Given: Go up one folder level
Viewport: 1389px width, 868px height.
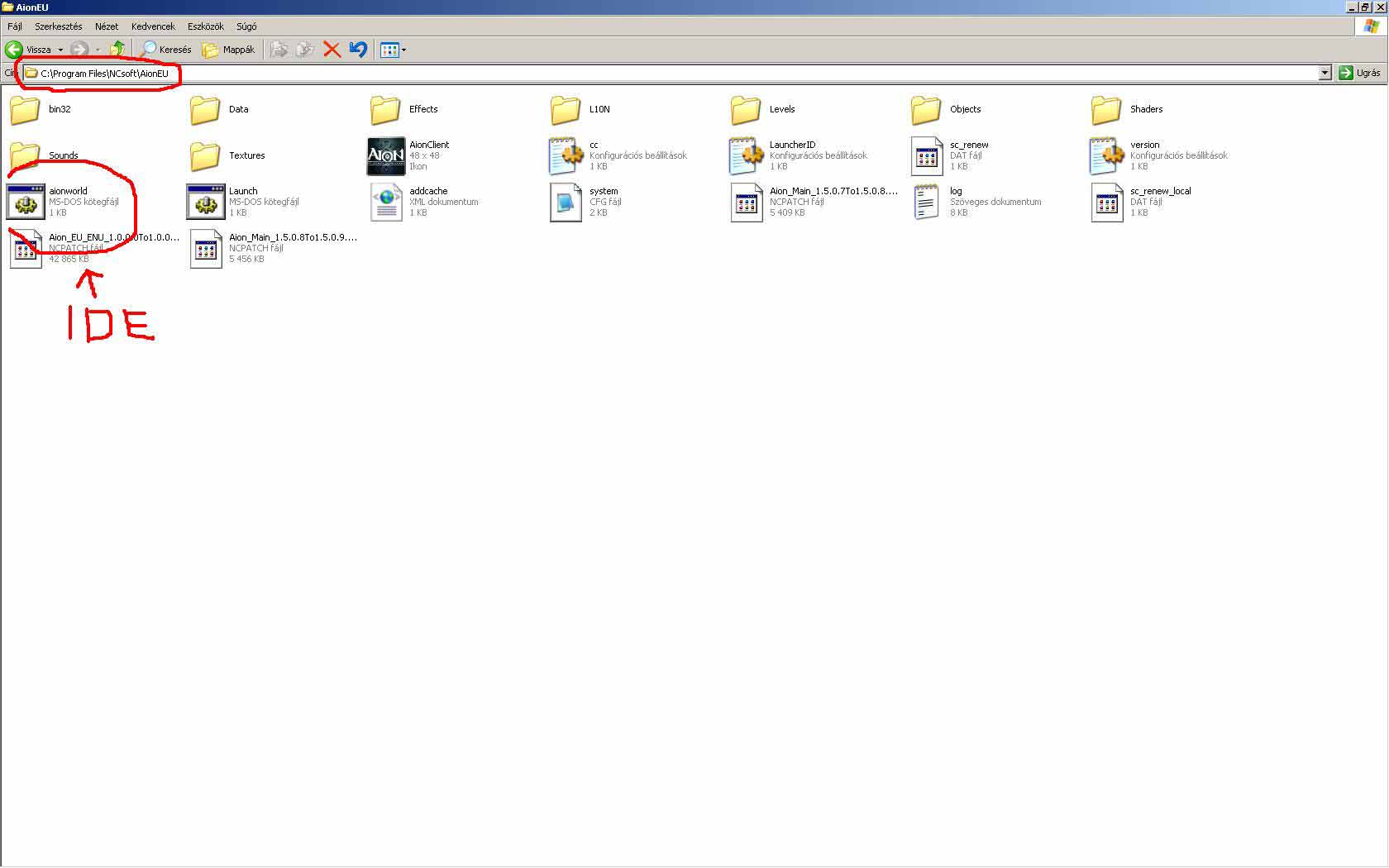Looking at the screenshot, I should (117, 50).
